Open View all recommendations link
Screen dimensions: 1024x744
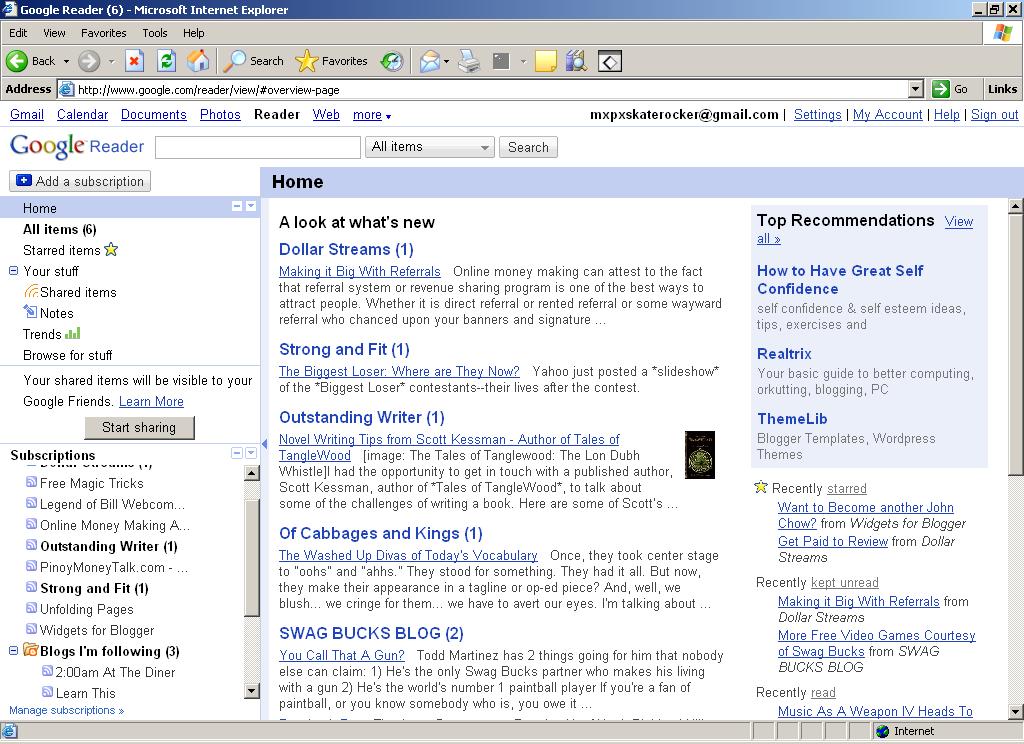[865, 230]
